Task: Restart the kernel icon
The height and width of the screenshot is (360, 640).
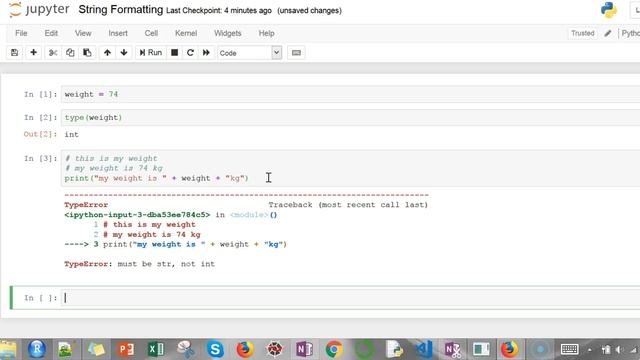Action: click(x=190, y=53)
